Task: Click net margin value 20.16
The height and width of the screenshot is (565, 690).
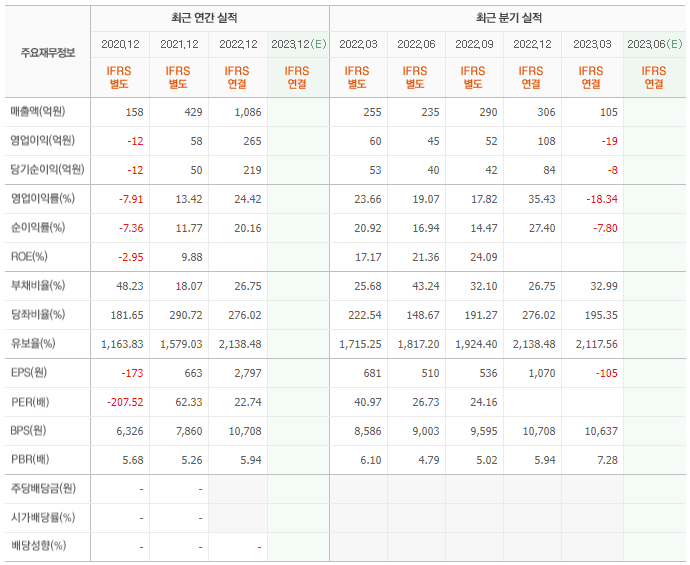Action: tap(248, 229)
